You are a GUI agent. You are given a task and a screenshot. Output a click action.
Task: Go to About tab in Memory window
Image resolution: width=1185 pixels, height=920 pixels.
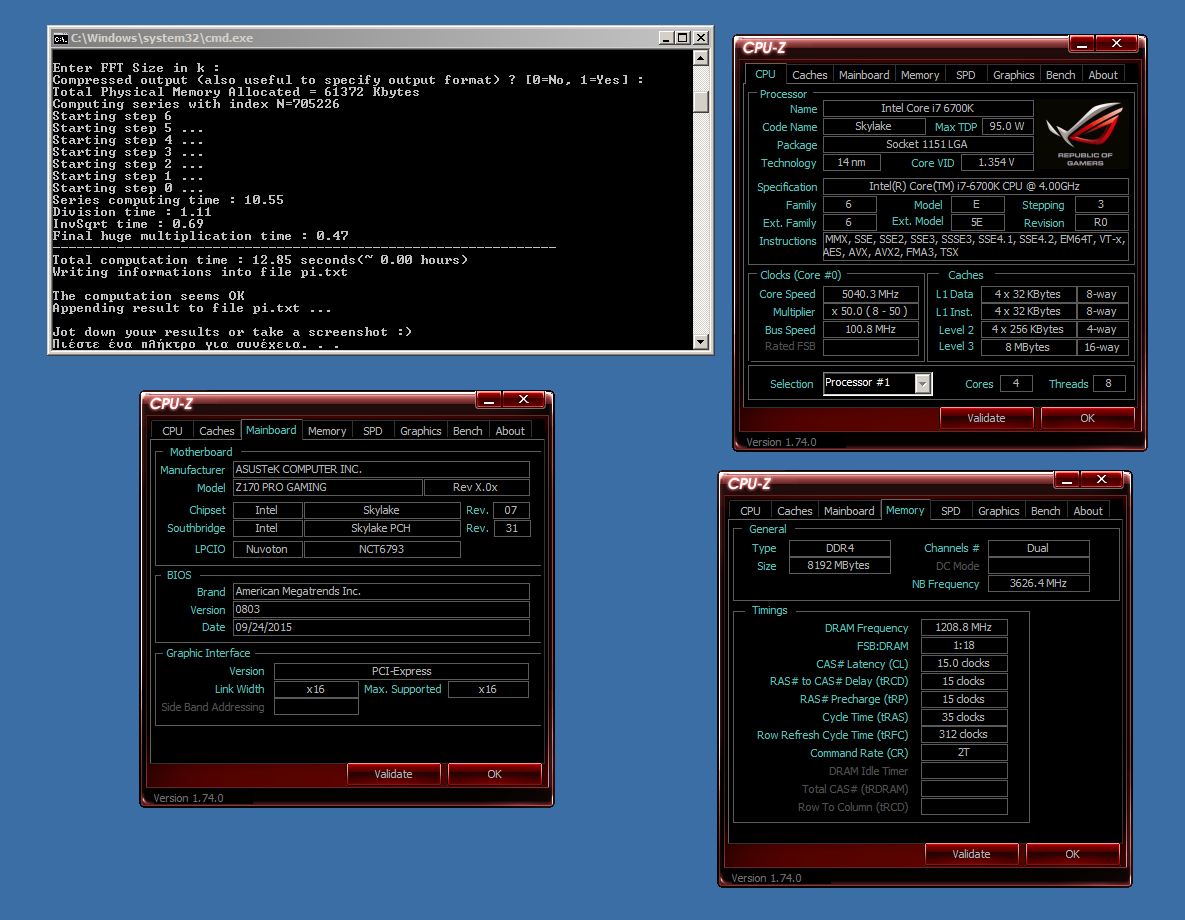[1088, 511]
